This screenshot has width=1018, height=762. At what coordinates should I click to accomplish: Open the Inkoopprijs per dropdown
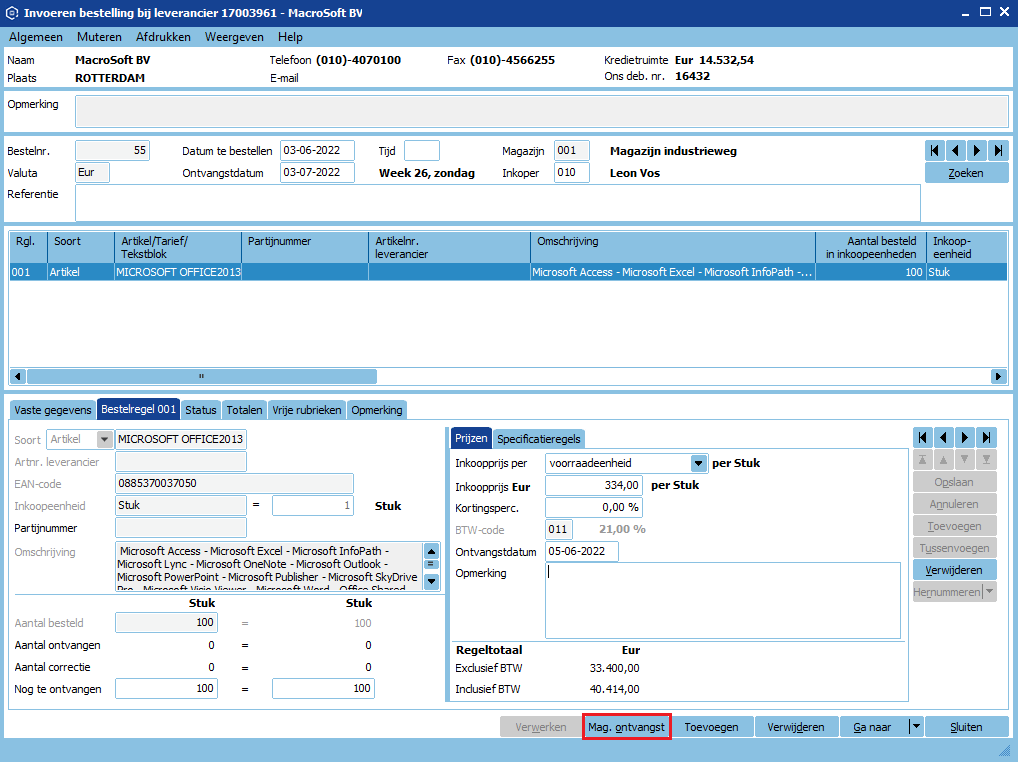(x=698, y=463)
